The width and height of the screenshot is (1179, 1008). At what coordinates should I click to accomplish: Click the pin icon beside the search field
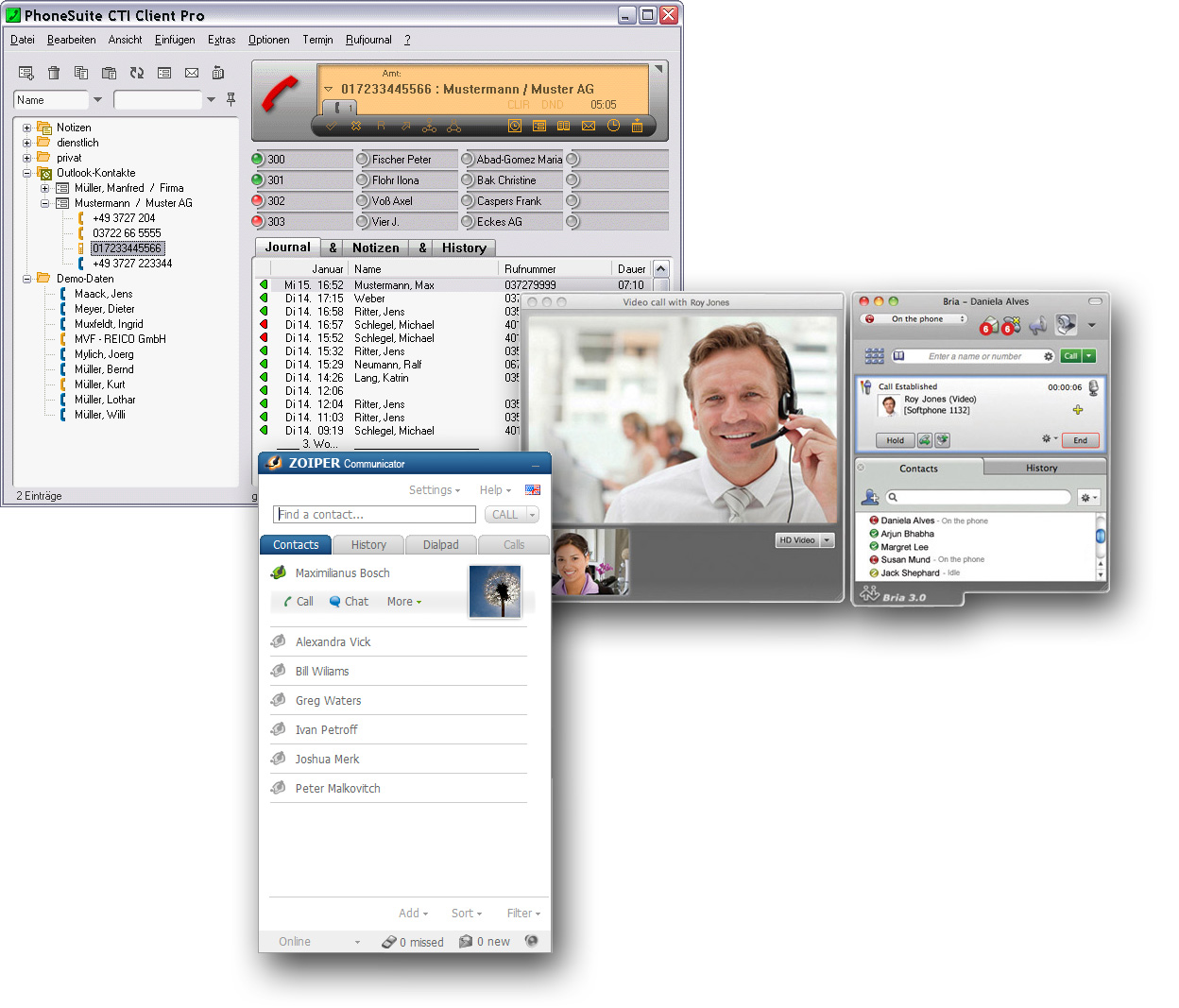(x=231, y=99)
